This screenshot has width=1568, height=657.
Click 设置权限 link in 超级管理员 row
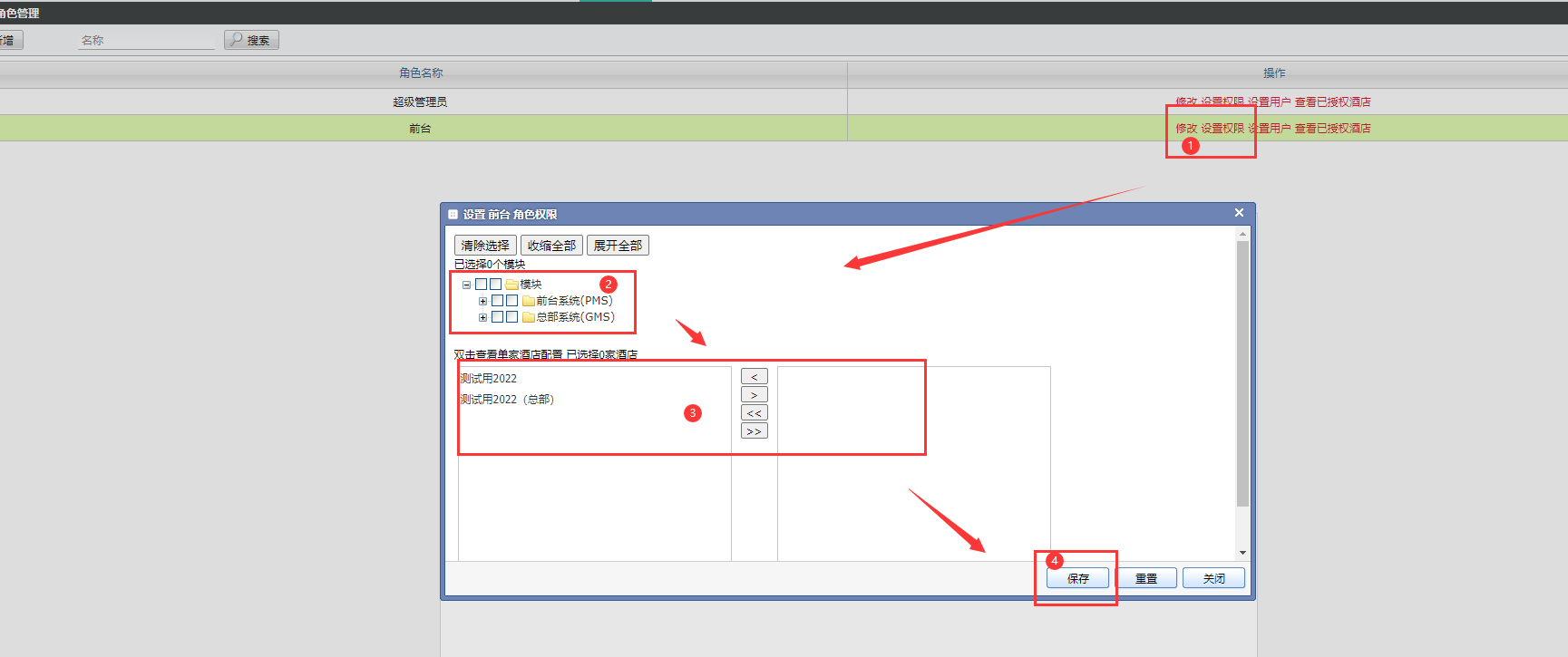click(x=1222, y=101)
